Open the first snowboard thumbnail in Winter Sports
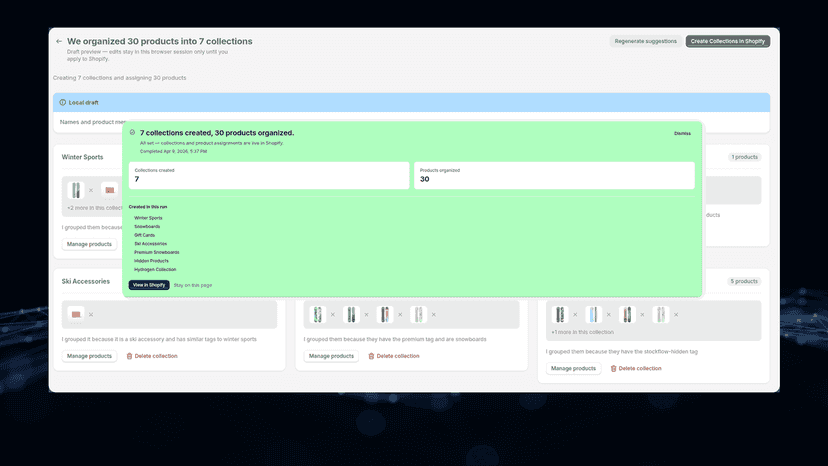This screenshot has width=828, height=466. pyautogui.click(x=76, y=190)
